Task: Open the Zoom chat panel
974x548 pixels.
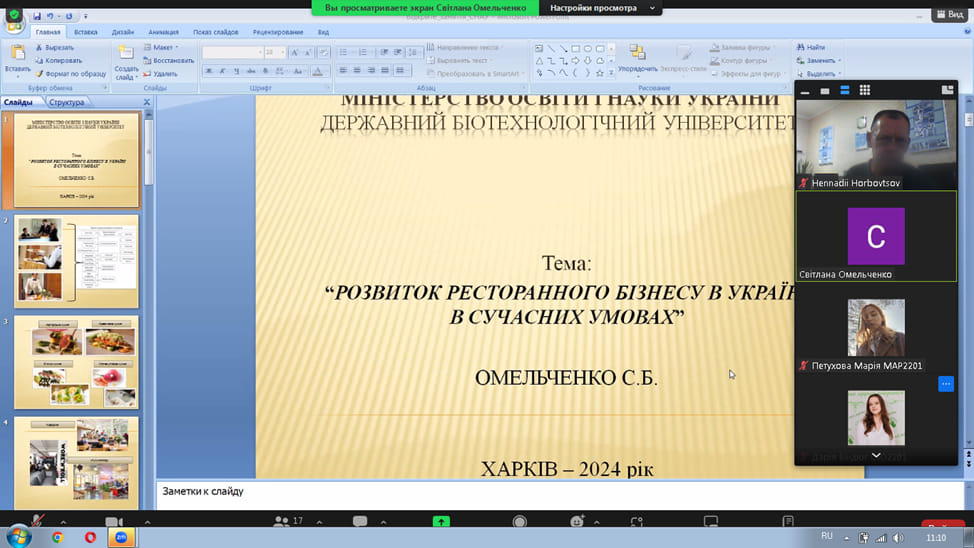Action: tap(360, 522)
